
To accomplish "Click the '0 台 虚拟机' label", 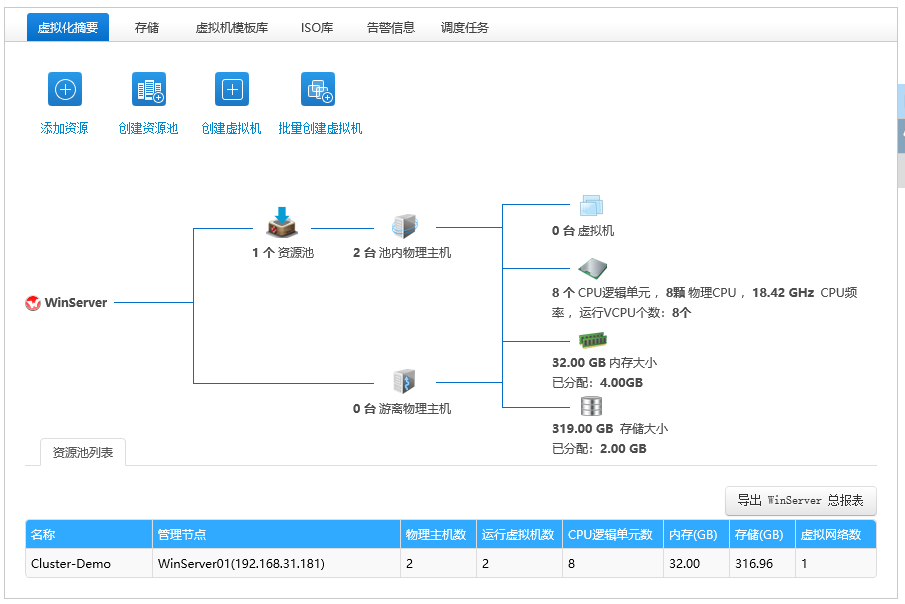I will [583, 231].
